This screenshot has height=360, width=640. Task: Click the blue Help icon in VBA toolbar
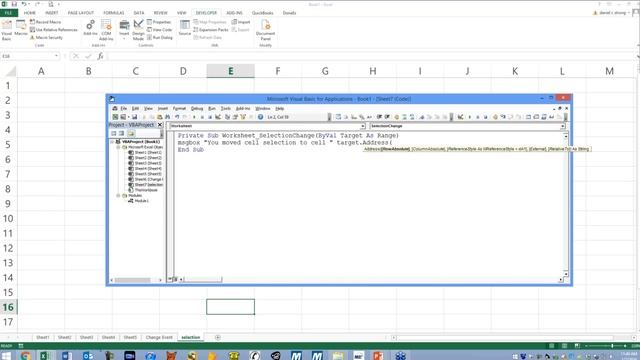(260, 117)
